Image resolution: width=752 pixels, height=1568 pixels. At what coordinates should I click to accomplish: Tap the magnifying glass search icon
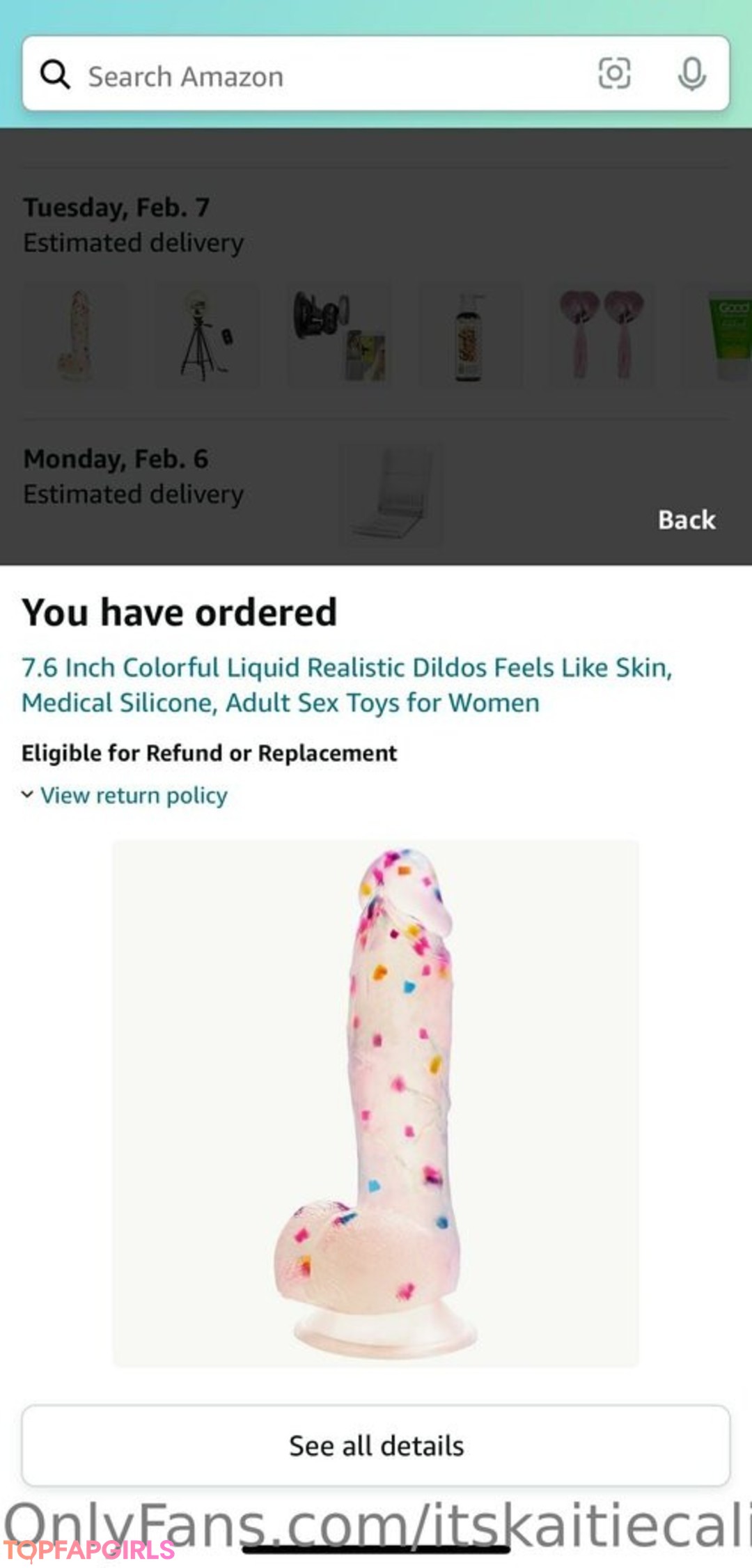[x=55, y=74]
